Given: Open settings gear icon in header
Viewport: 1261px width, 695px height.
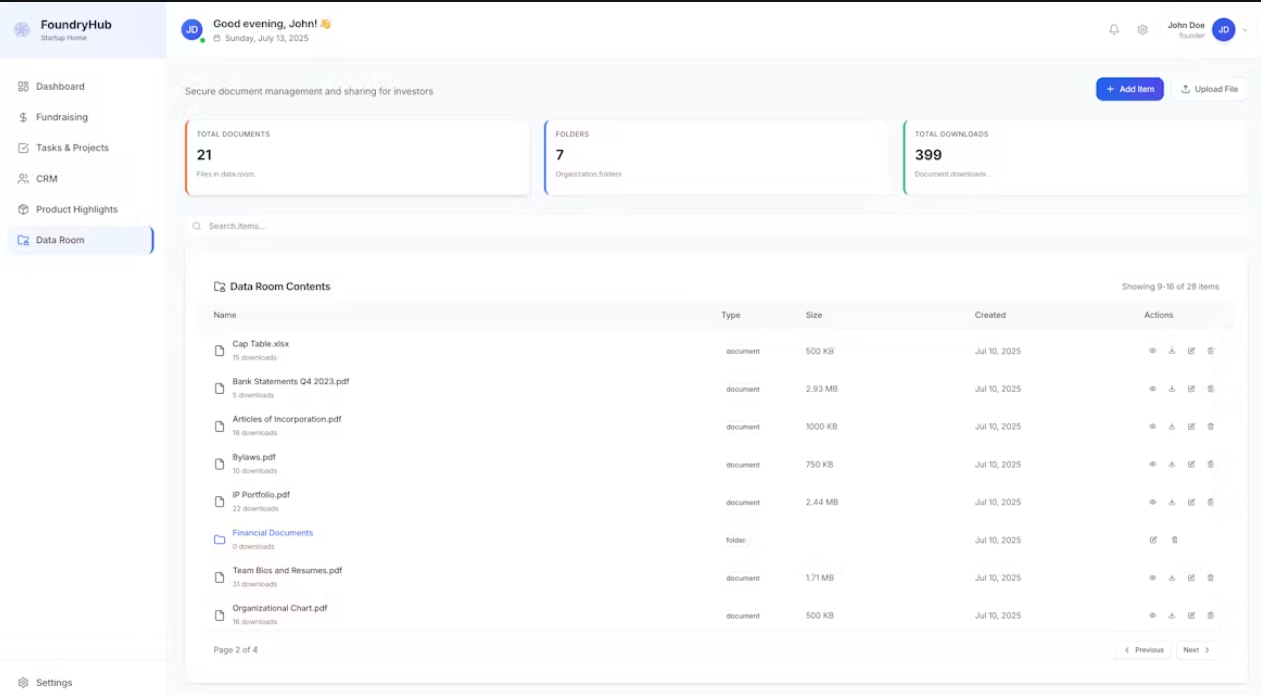Looking at the screenshot, I should [1142, 30].
